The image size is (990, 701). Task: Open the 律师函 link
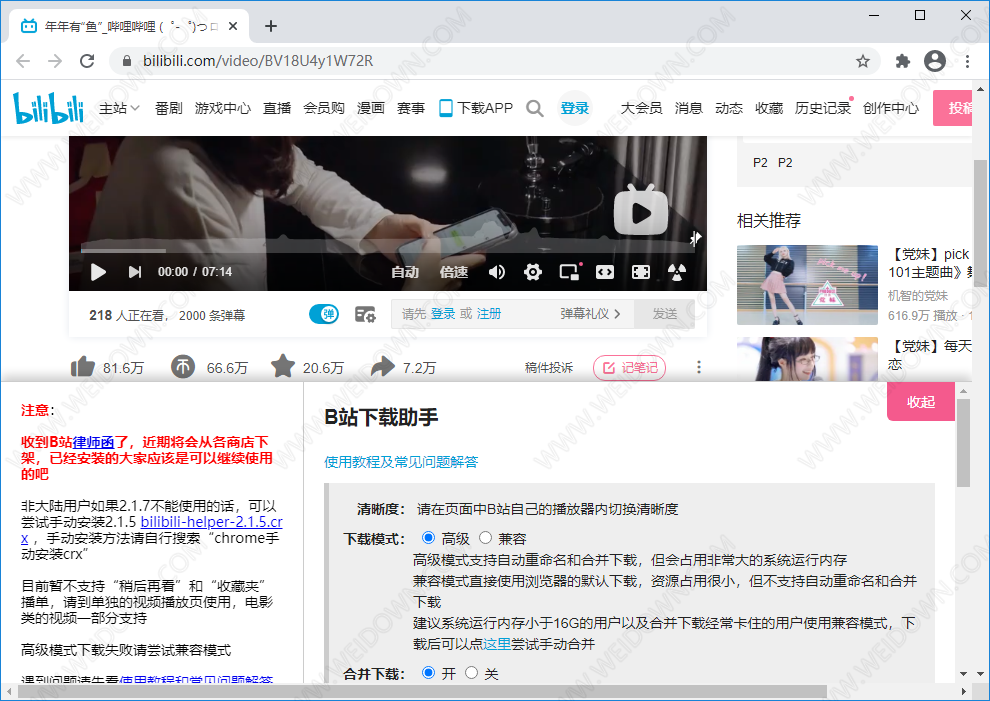click(x=93, y=442)
